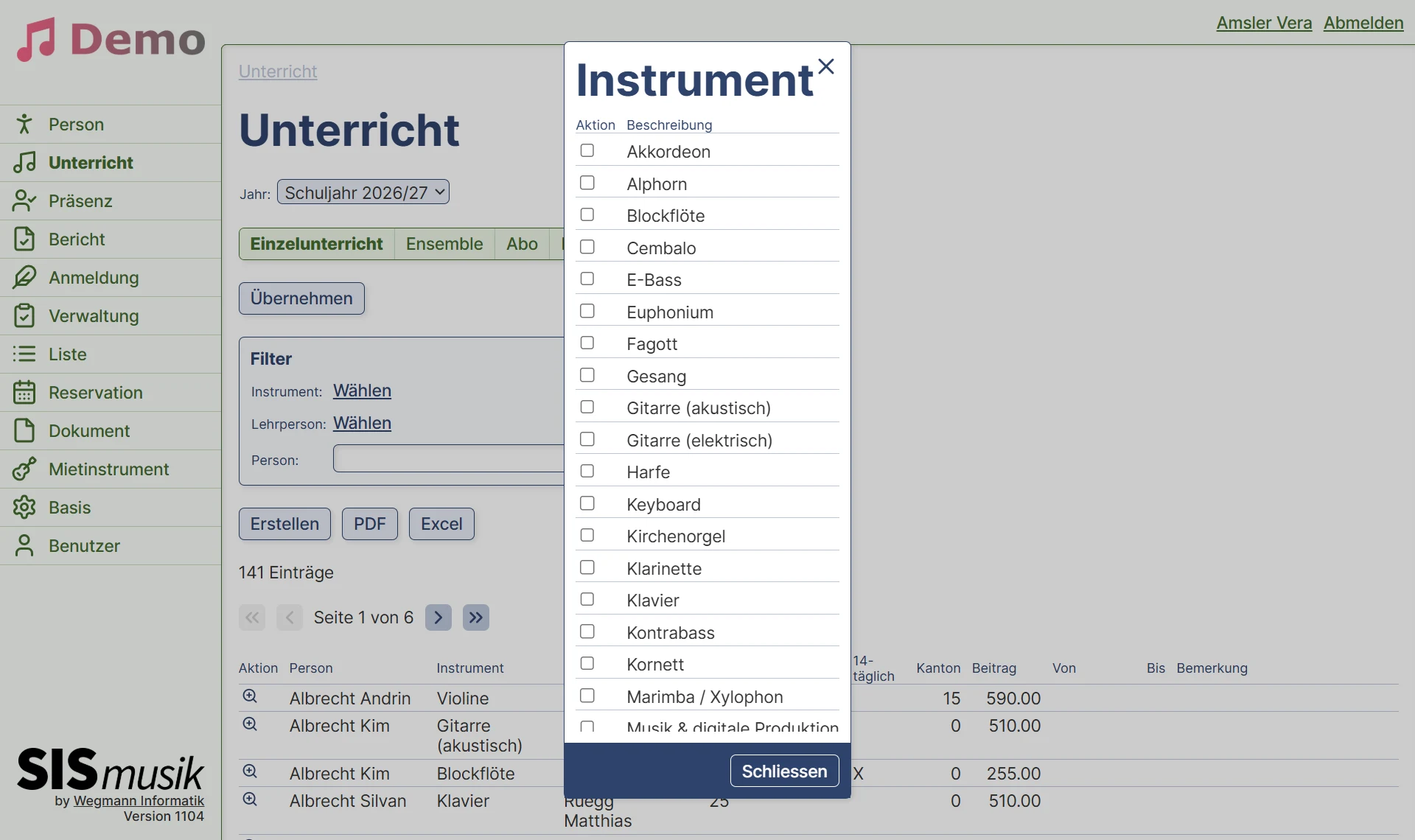Open Verwaltung menu item
Image resolution: width=1415 pixels, height=840 pixels.
click(x=111, y=315)
